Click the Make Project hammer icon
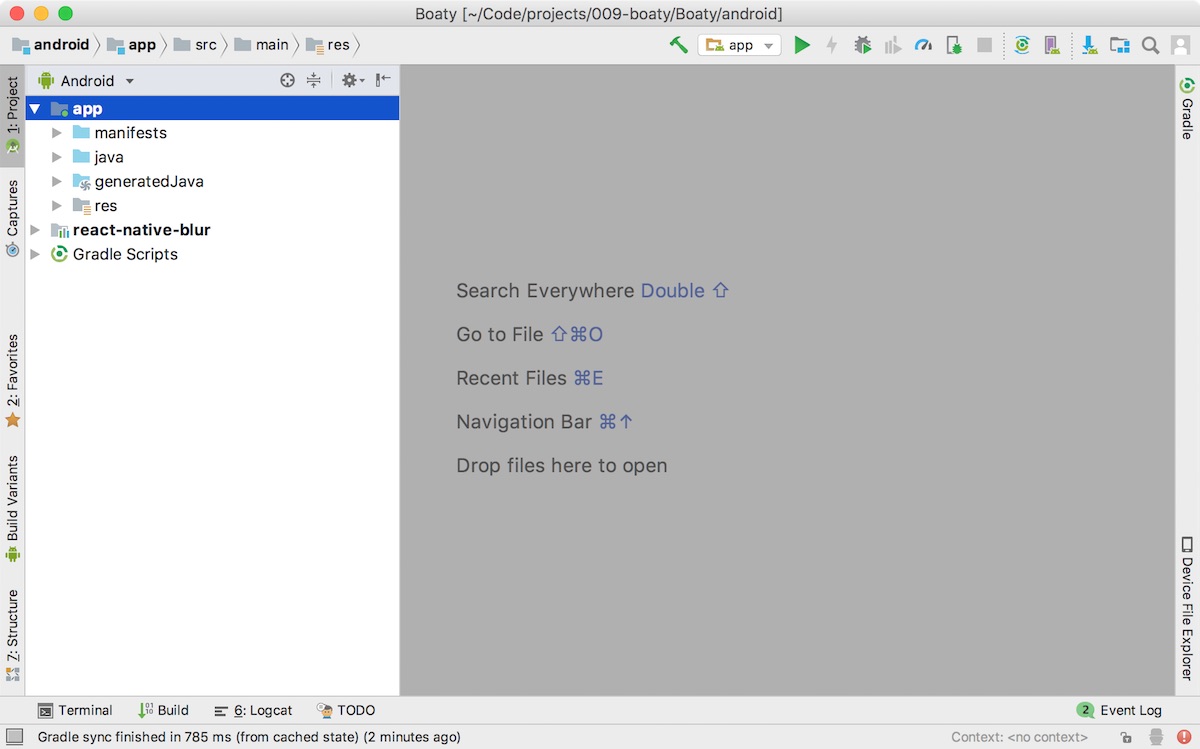The image size is (1200, 749). [678, 45]
